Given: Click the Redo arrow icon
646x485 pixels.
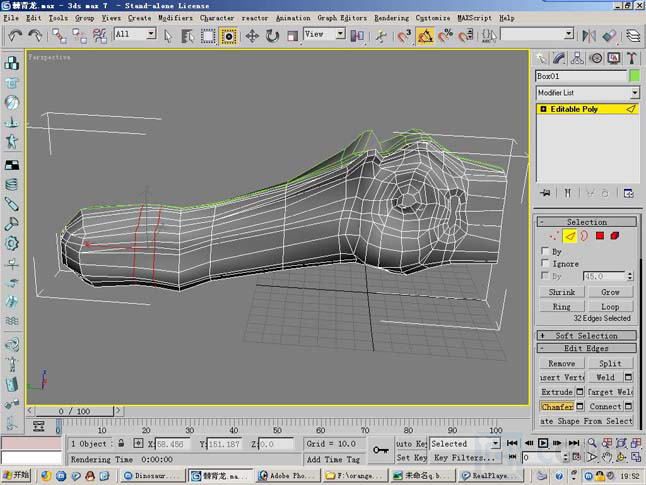Looking at the screenshot, I should pyautogui.click(x=35, y=36).
